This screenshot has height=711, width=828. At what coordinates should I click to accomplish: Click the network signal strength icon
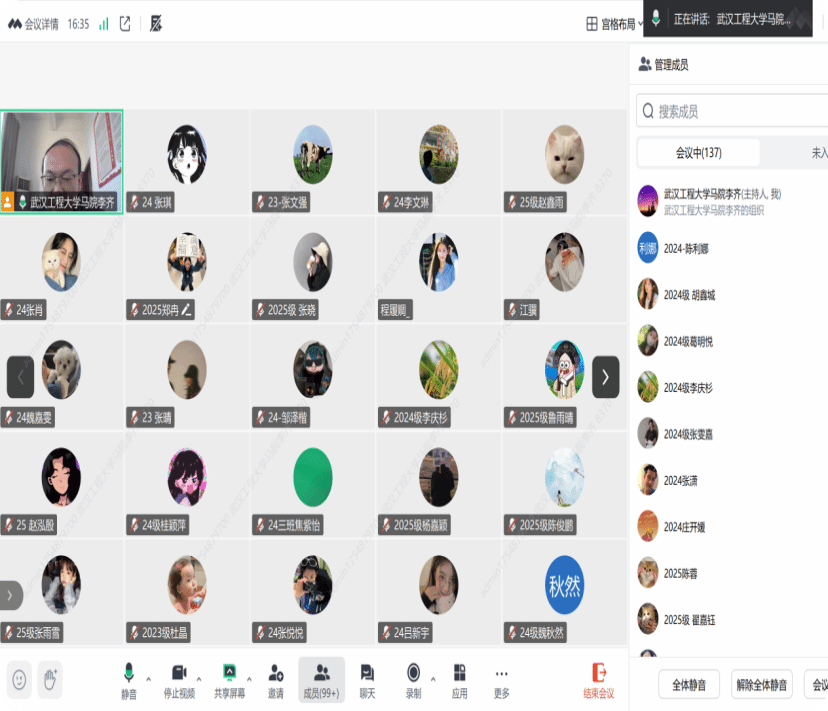[x=104, y=24]
